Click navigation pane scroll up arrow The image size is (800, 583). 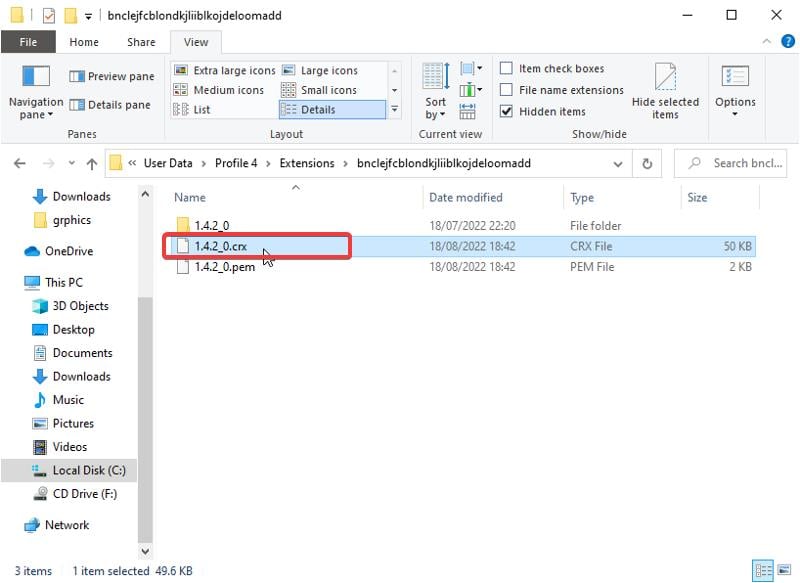(x=145, y=194)
